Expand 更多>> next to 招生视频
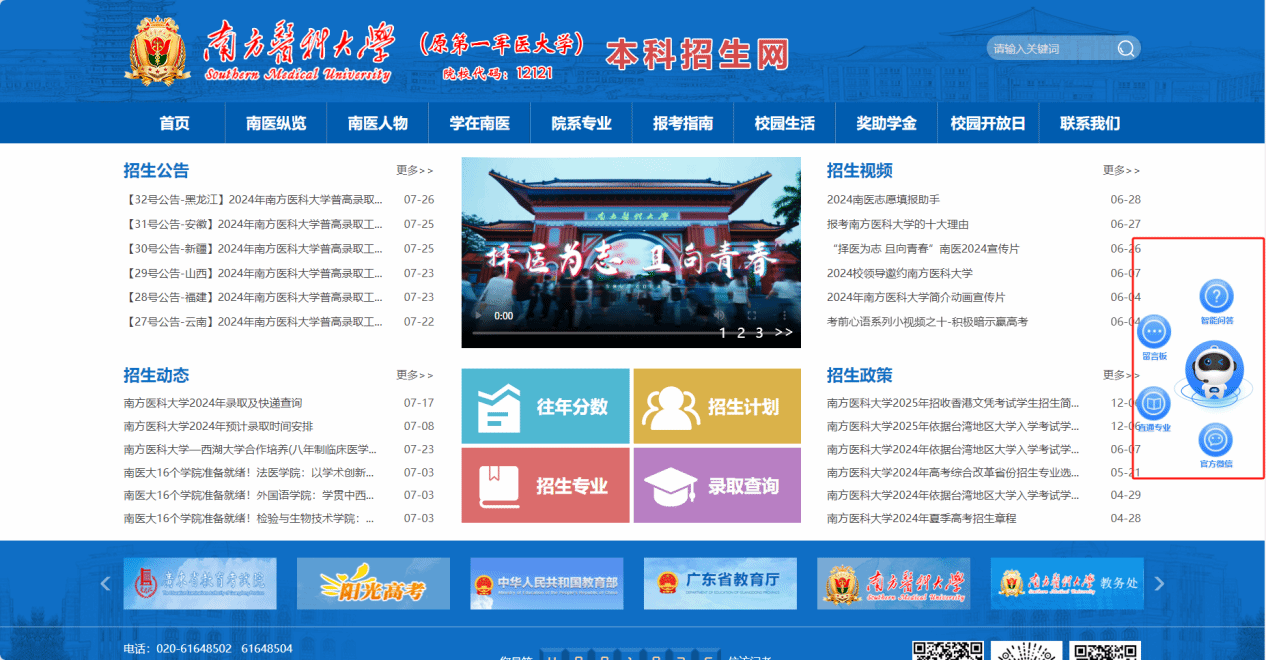Image resolution: width=1266 pixels, height=660 pixels. (x=1121, y=171)
